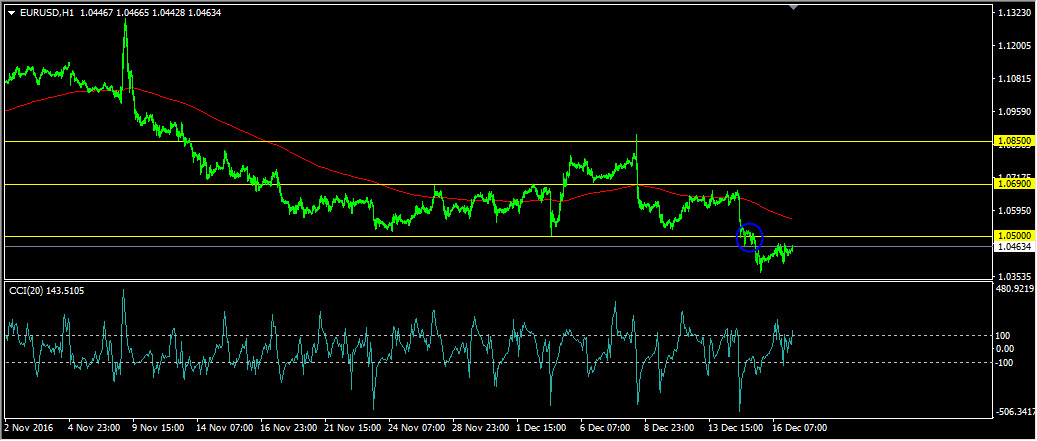Click the high value 1.04665 in chart header
This screenshot has height=441, width=1037.
click(x=132, y=13)
